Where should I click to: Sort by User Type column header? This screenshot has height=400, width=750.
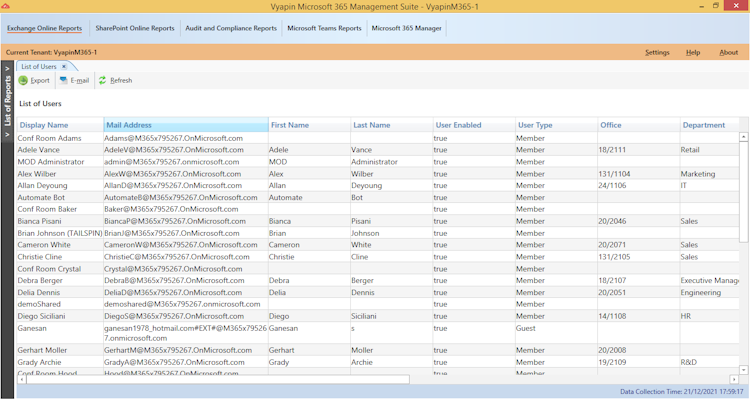pos(556,125)
